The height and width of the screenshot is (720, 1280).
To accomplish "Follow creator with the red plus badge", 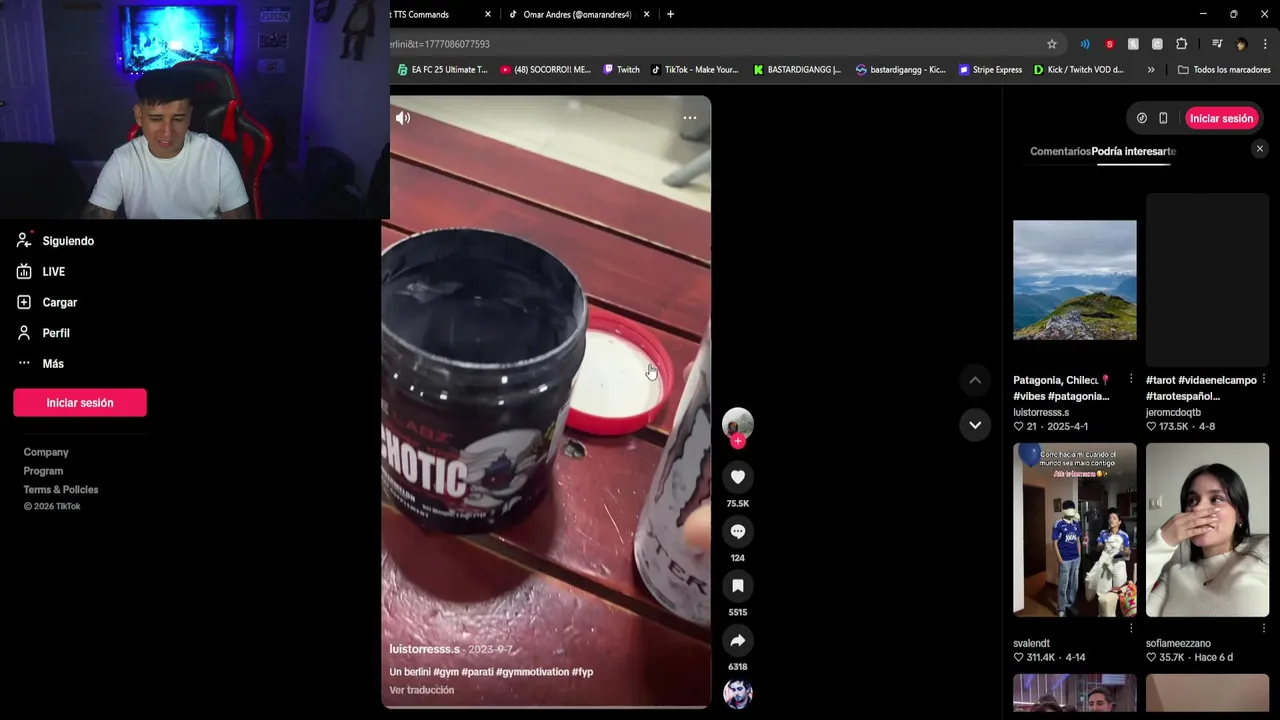I will (x=738, y=441).
